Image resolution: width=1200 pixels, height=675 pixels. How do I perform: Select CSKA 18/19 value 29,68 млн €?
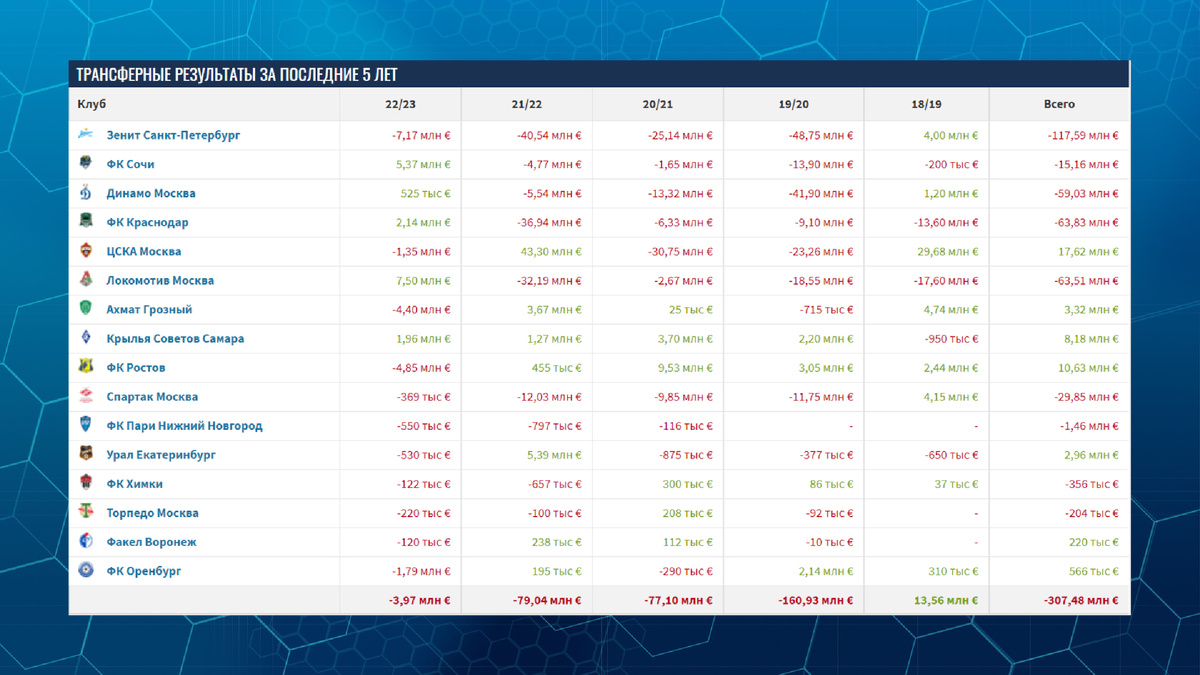click(x=946, y=251)
